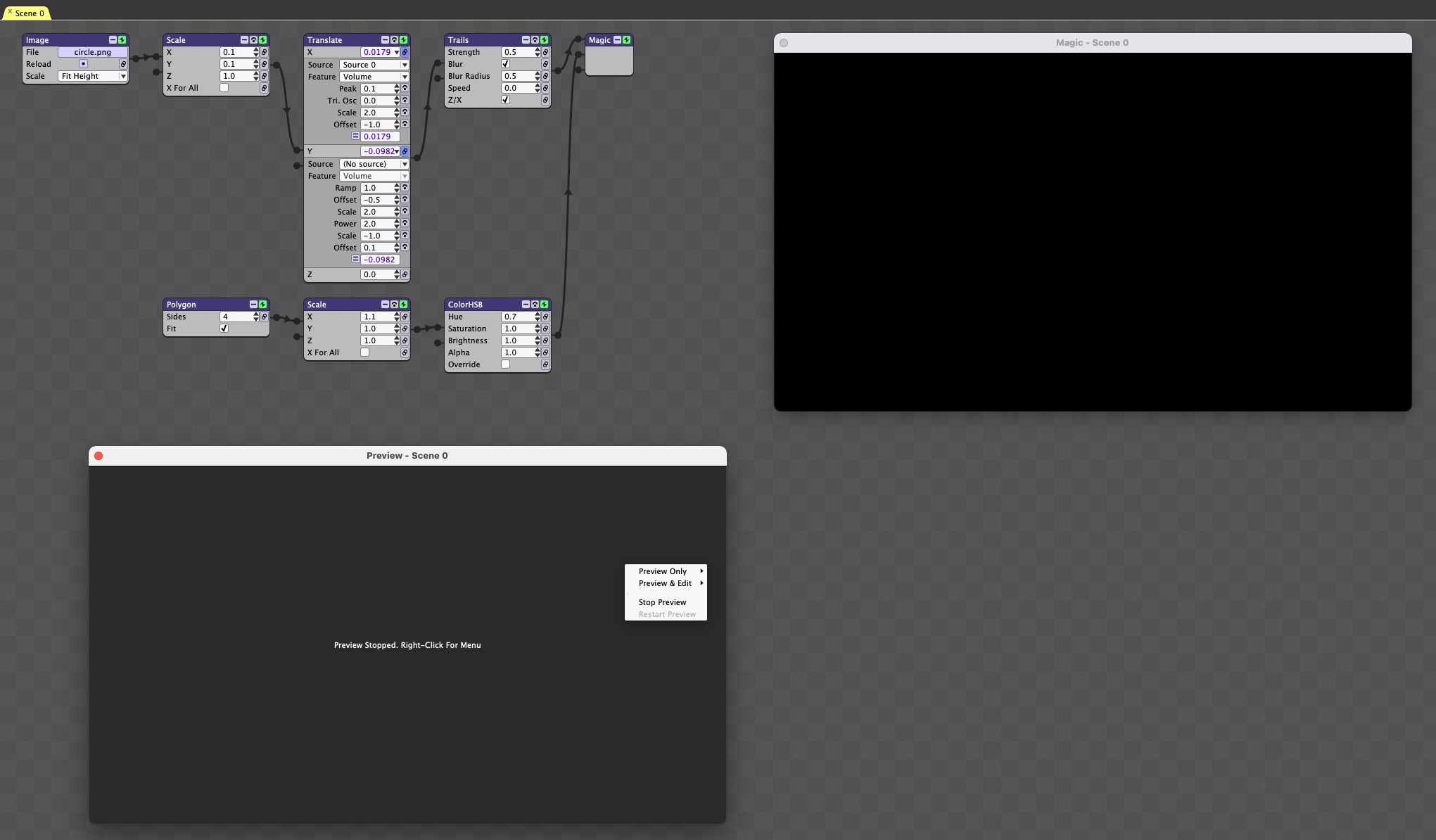Click equals icon beside 0.0179 result
The image size is (1436, 840).
pos(355,136)
